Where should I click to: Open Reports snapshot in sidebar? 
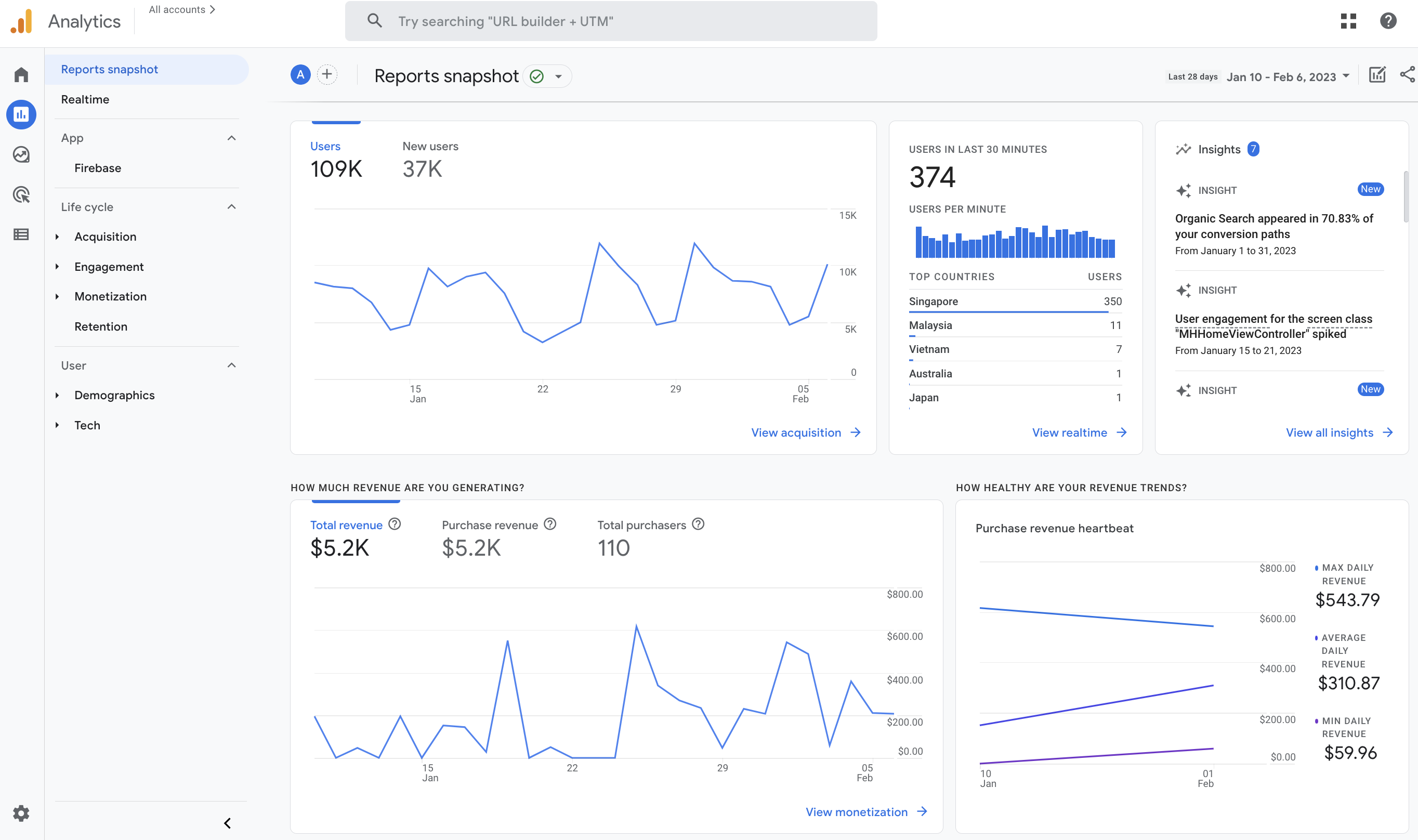(x=147, y=70)
